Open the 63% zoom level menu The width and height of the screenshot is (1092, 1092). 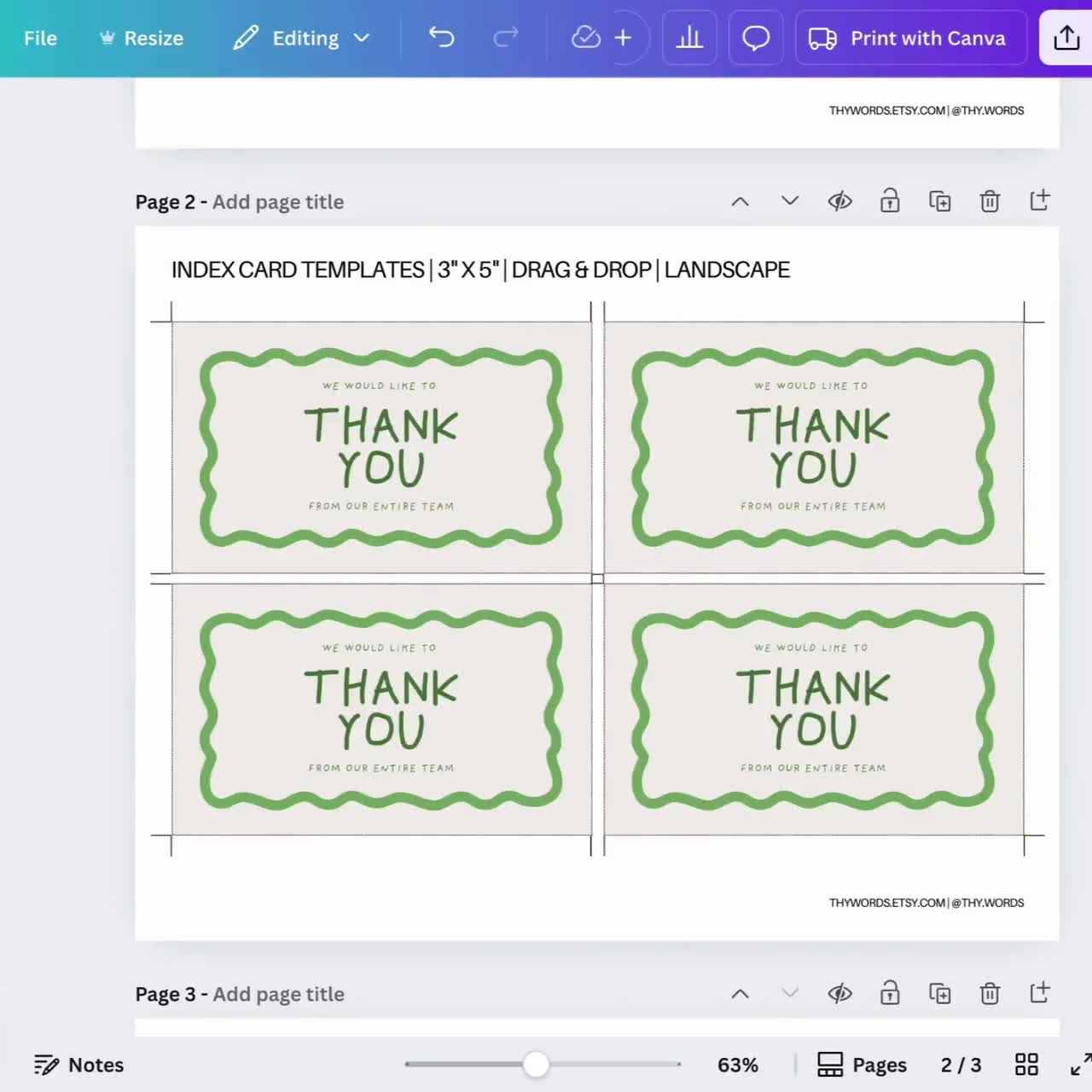[738, 1065]
